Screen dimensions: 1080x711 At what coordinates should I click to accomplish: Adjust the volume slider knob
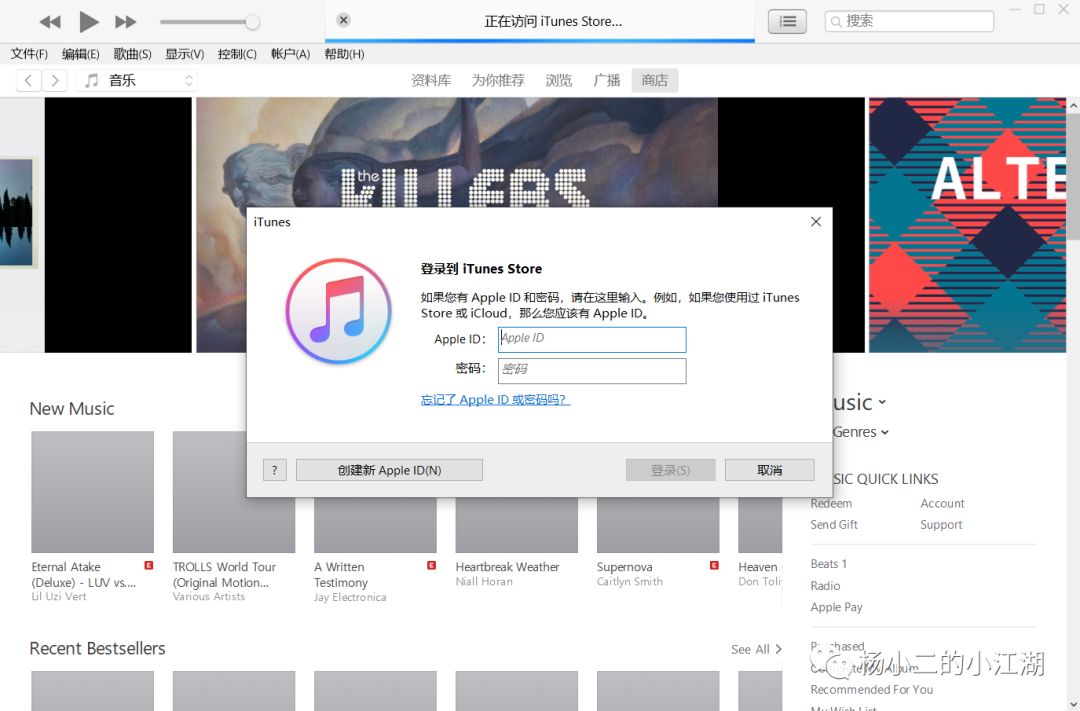point(252,22)
